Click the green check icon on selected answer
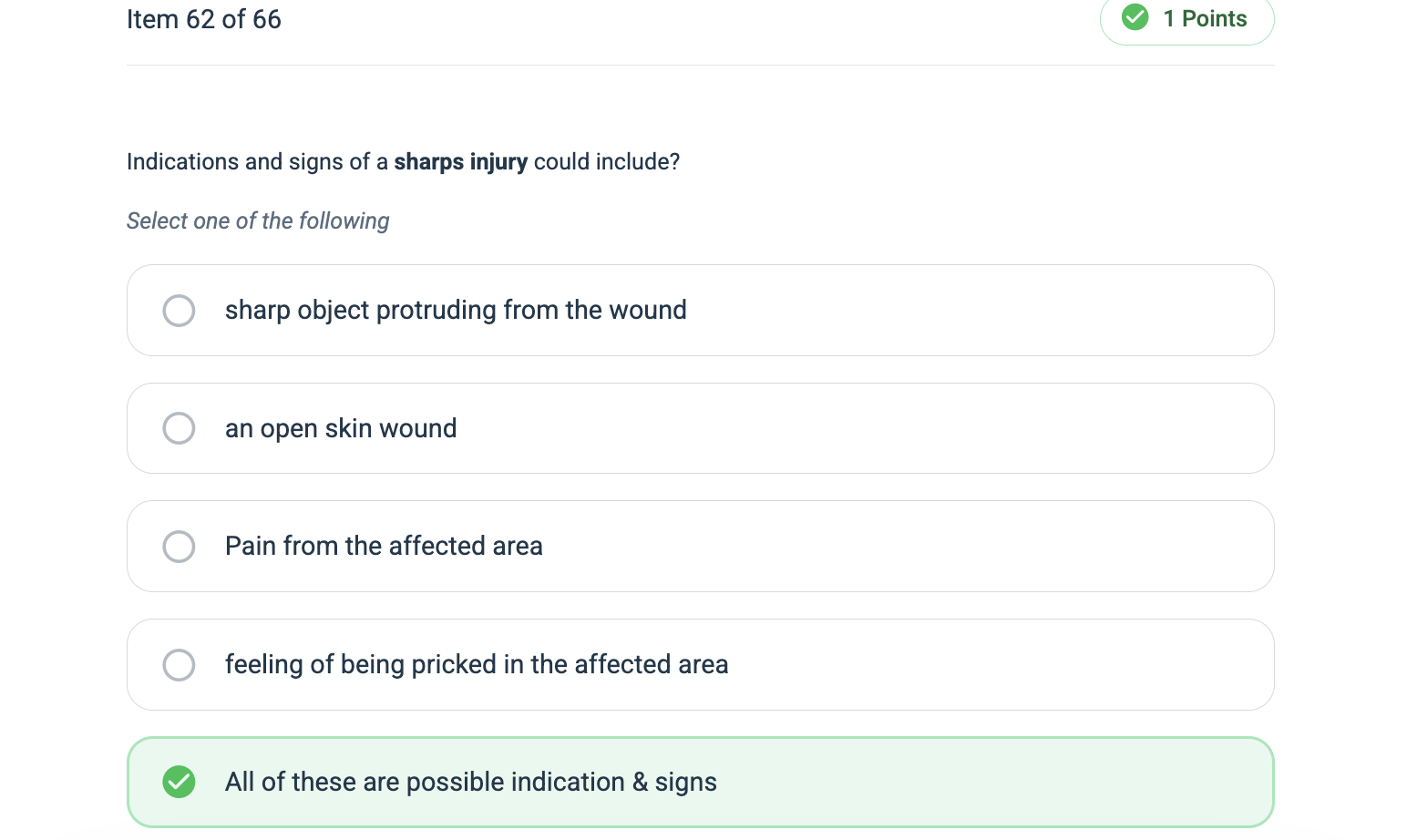The width and height of the screenshot is (1407, 840). [179, 782]
